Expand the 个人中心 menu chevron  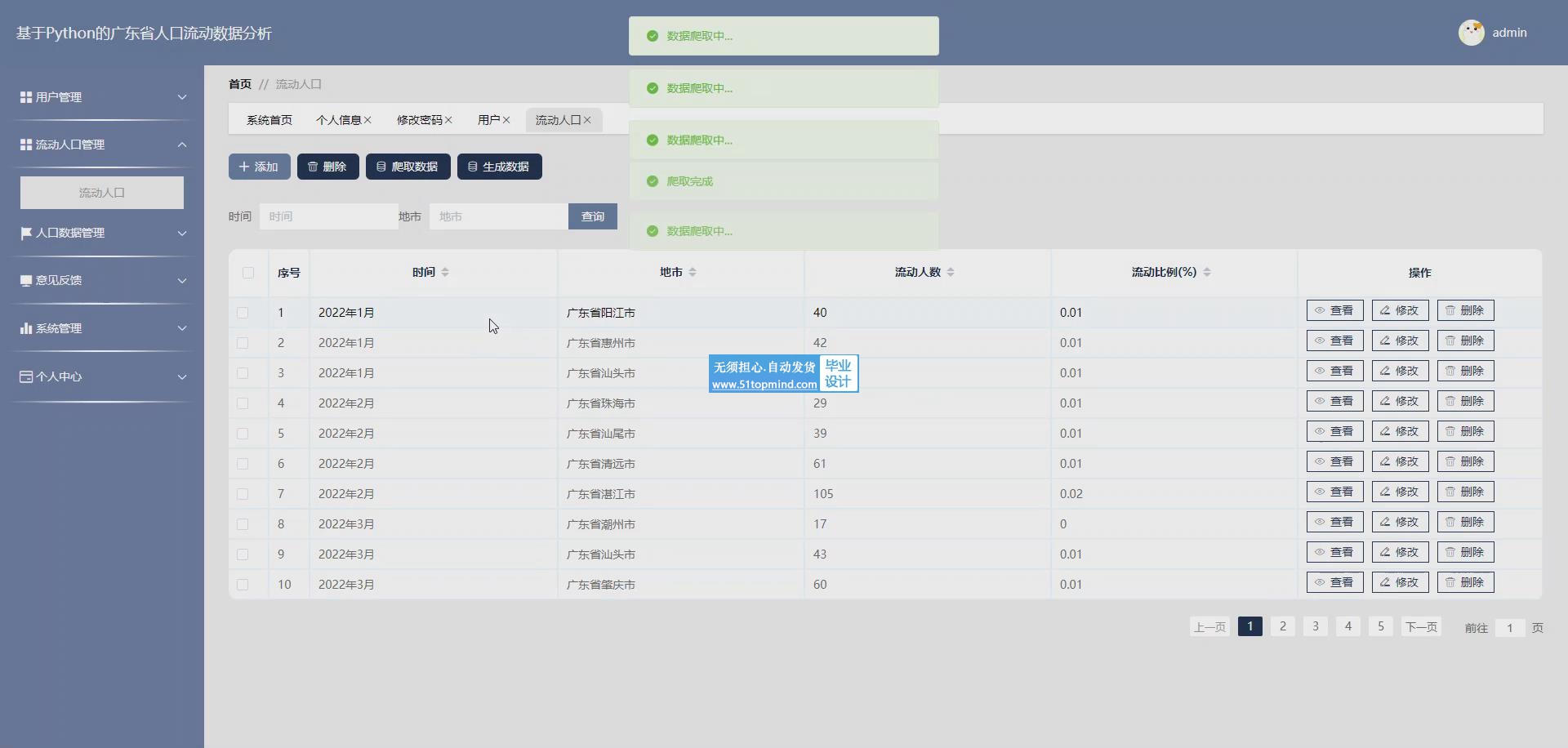click(182, 376)
